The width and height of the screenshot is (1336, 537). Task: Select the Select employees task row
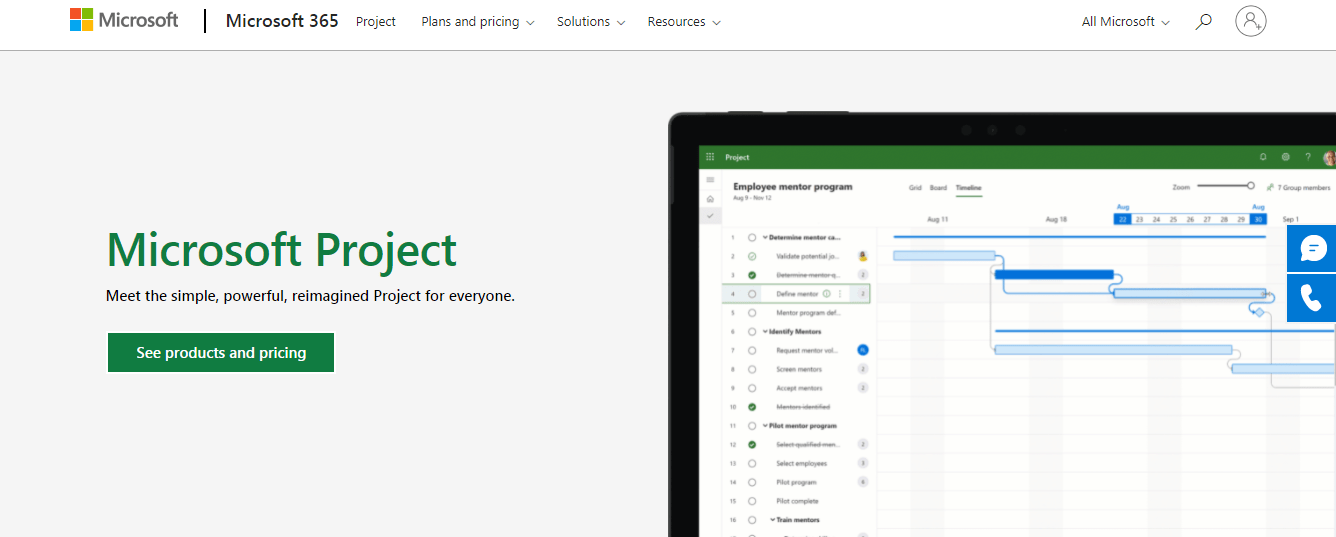[x=796, y=463]
